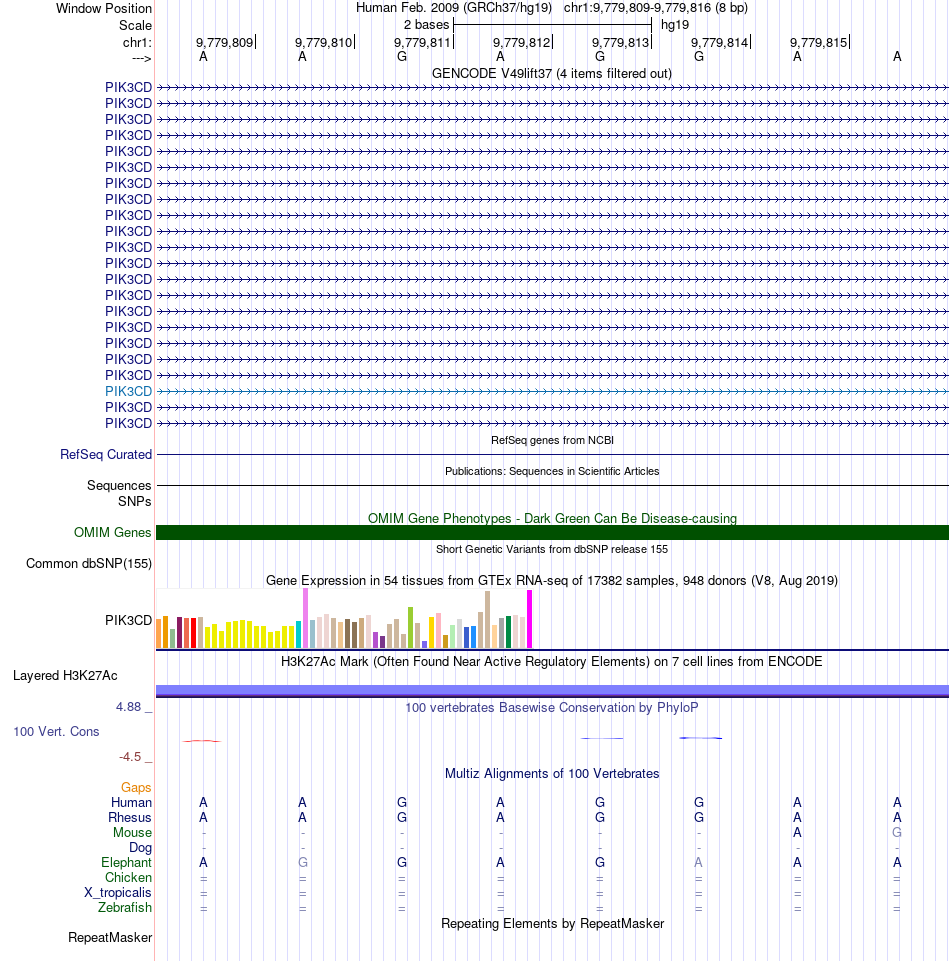Click the faded A base in Elephant row
The height and width of the screenshot is (961, 950).
(x=699, y=862)
